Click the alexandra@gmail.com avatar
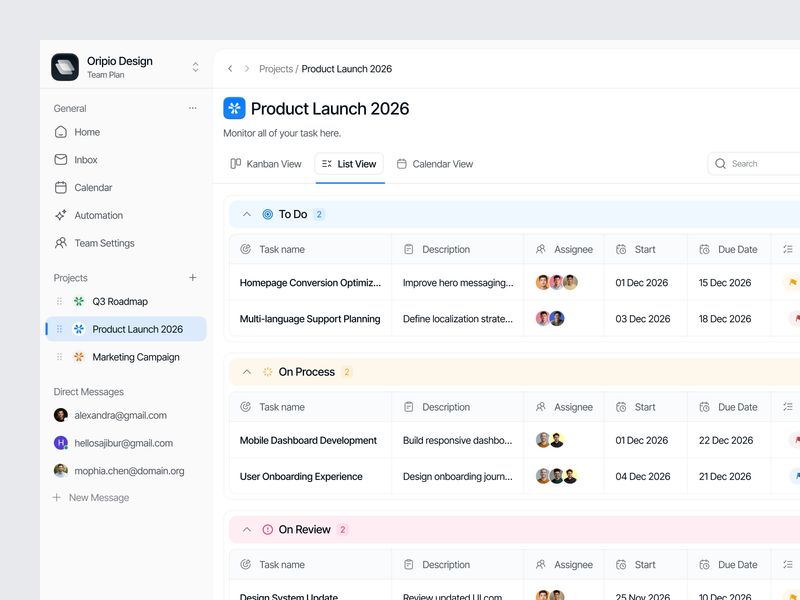Viewport: 800px width, 600px height. pyautogui.click(x=61, y=415)
